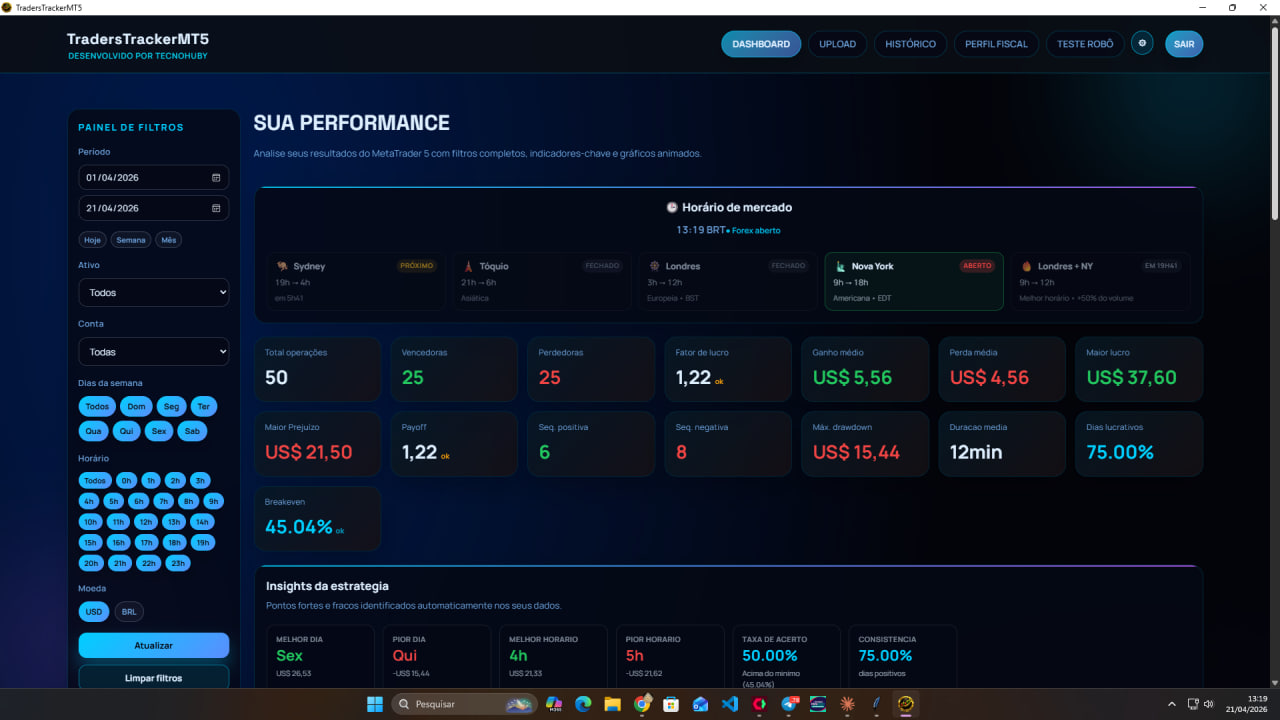Viewport: 1280px width, 720px height.
Task: Open the Perfil Fiscal tab
Action: pos(996,44)
